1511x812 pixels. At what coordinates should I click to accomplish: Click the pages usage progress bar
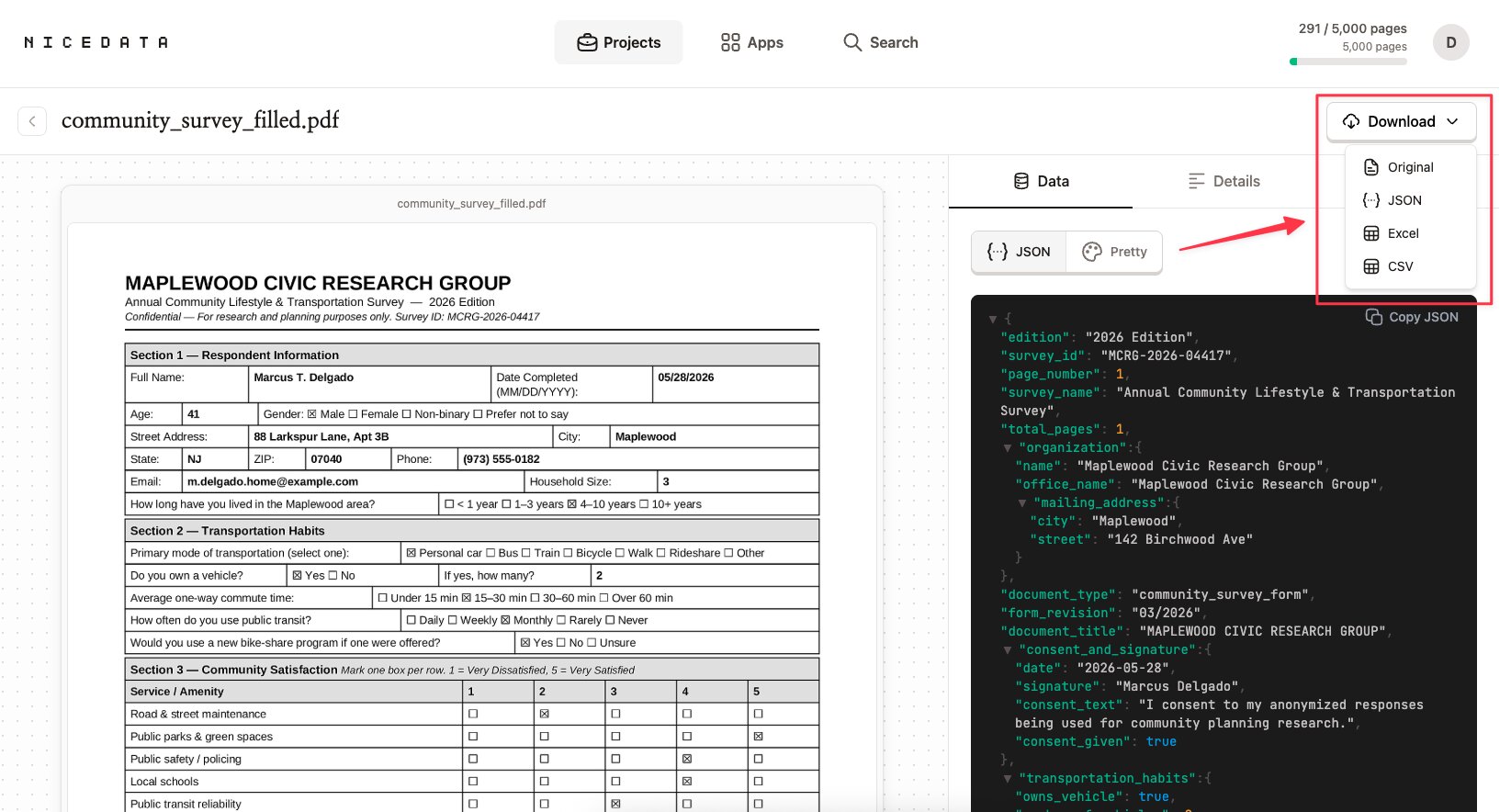click(1347, 62)
